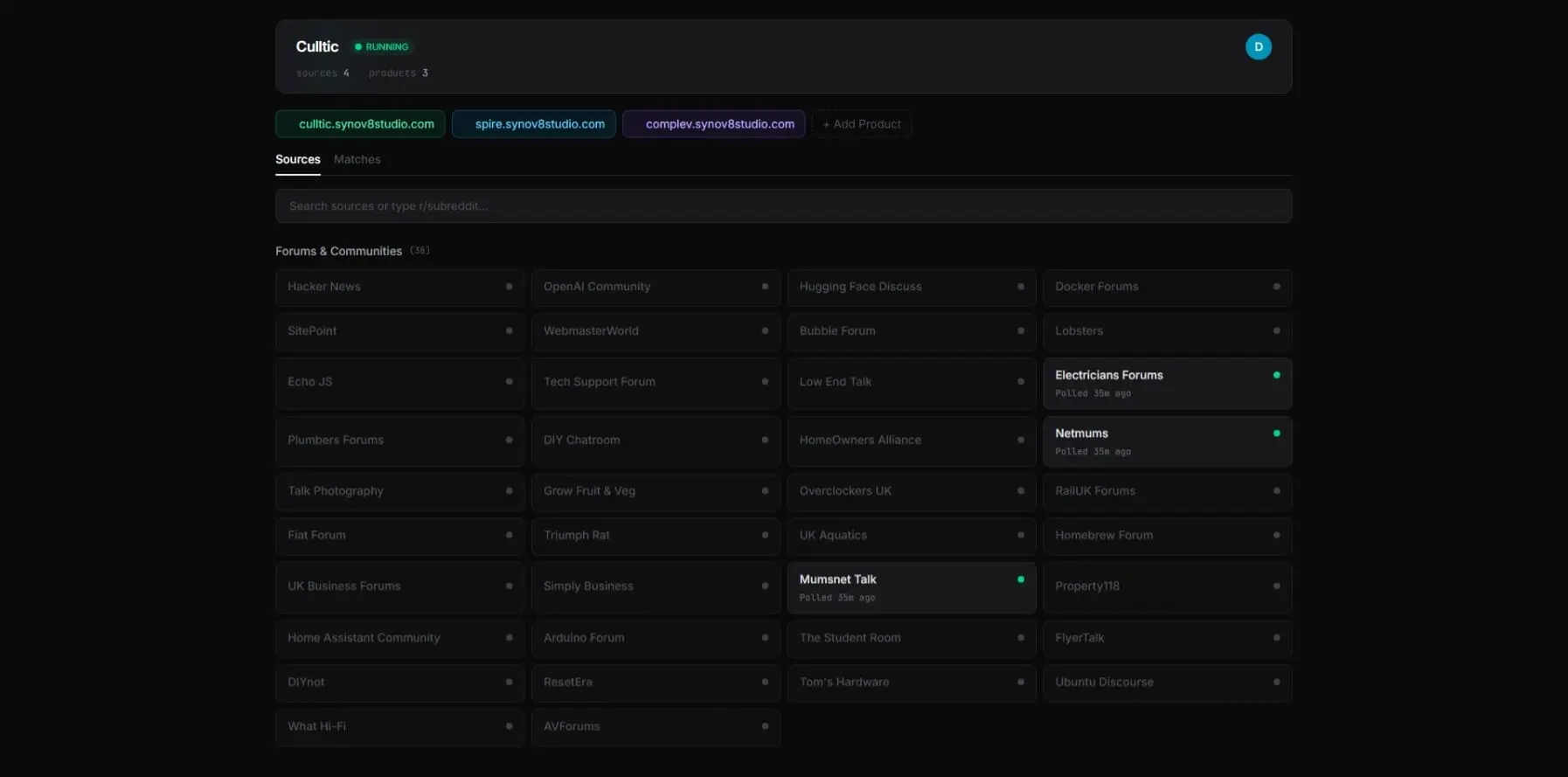Disable the Electricians Forums source
The image size is (1568, 777).
[1167, 383]
